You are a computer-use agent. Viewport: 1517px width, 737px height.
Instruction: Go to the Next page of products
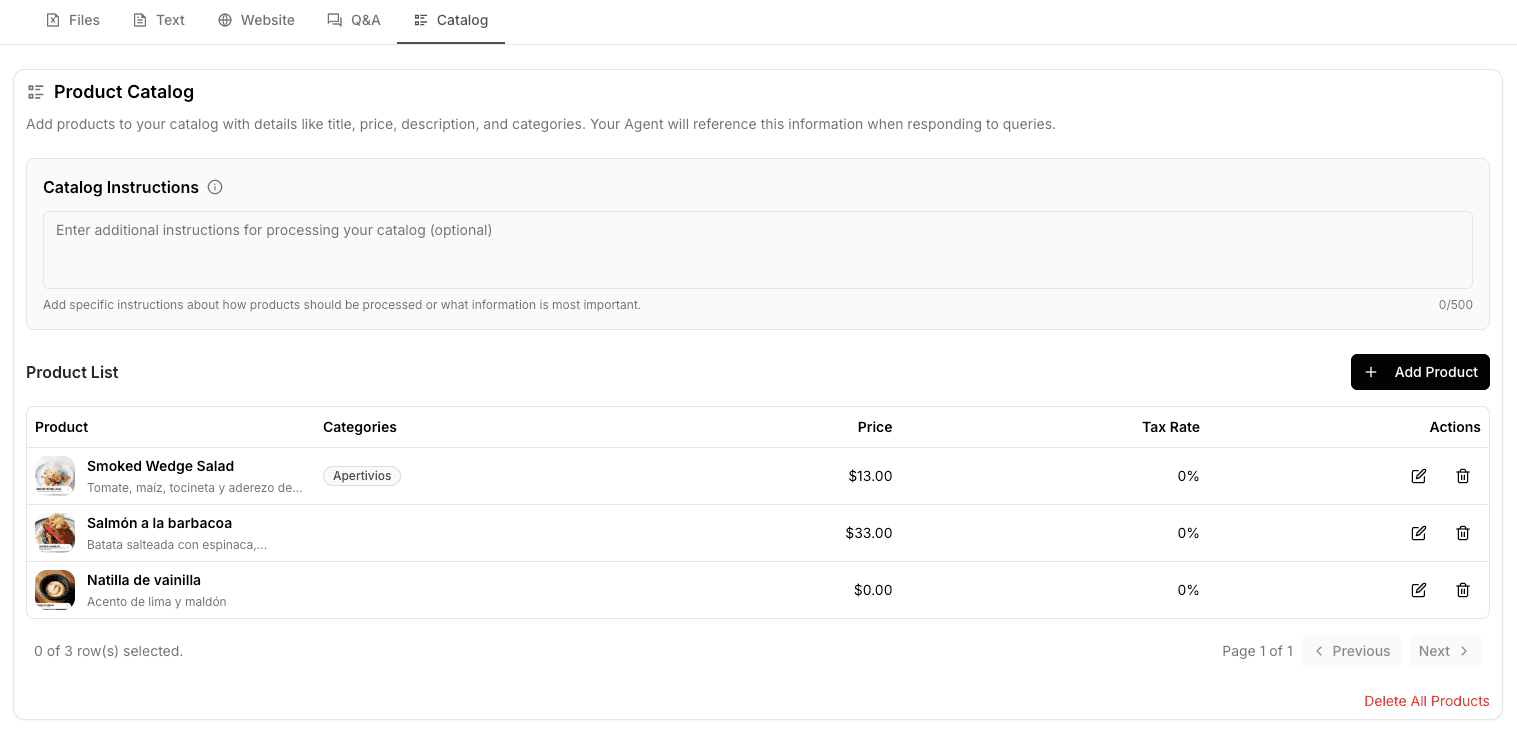click(1445, 650)
